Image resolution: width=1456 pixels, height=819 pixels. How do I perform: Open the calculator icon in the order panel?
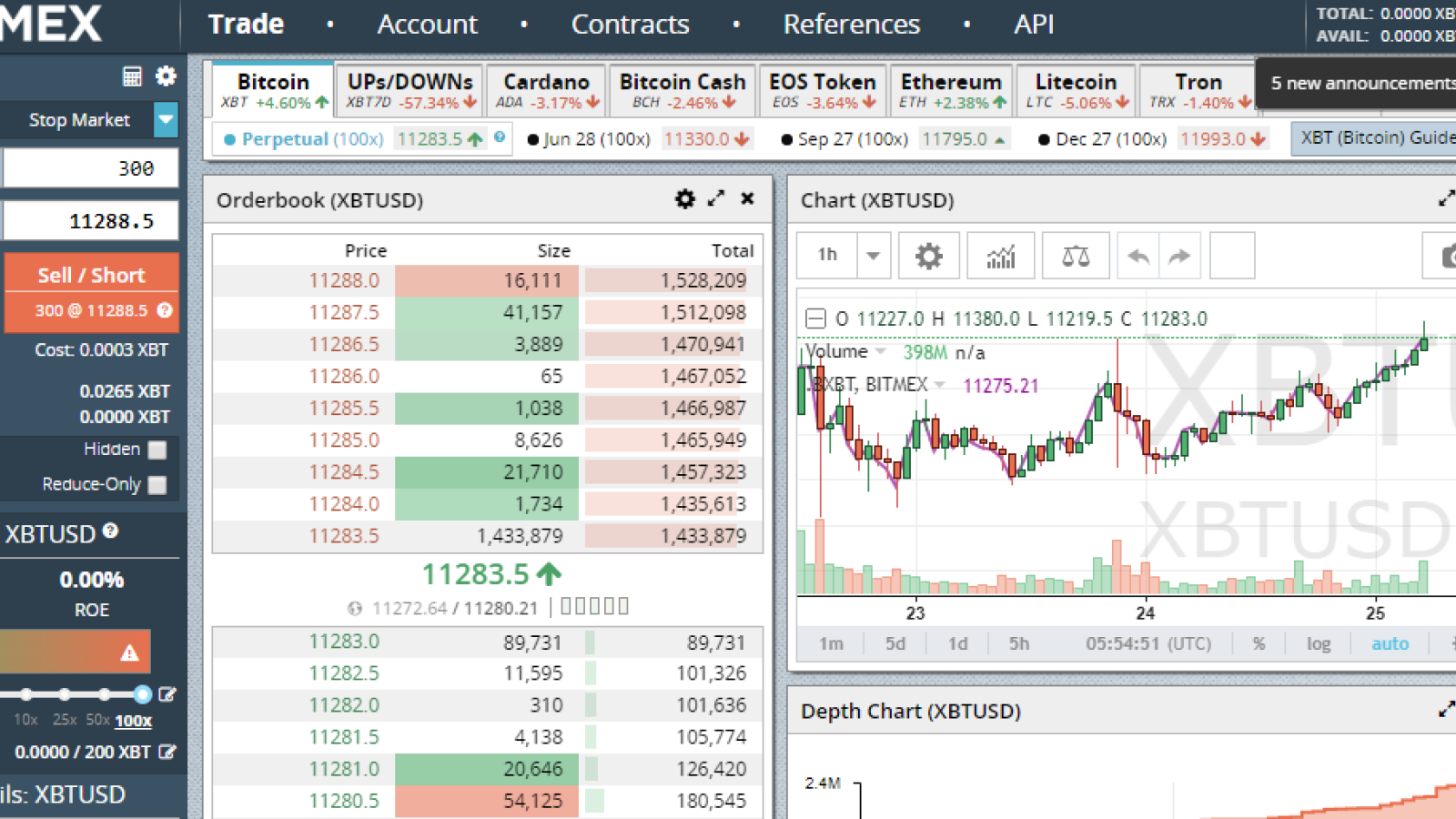(x=132, y=76)
